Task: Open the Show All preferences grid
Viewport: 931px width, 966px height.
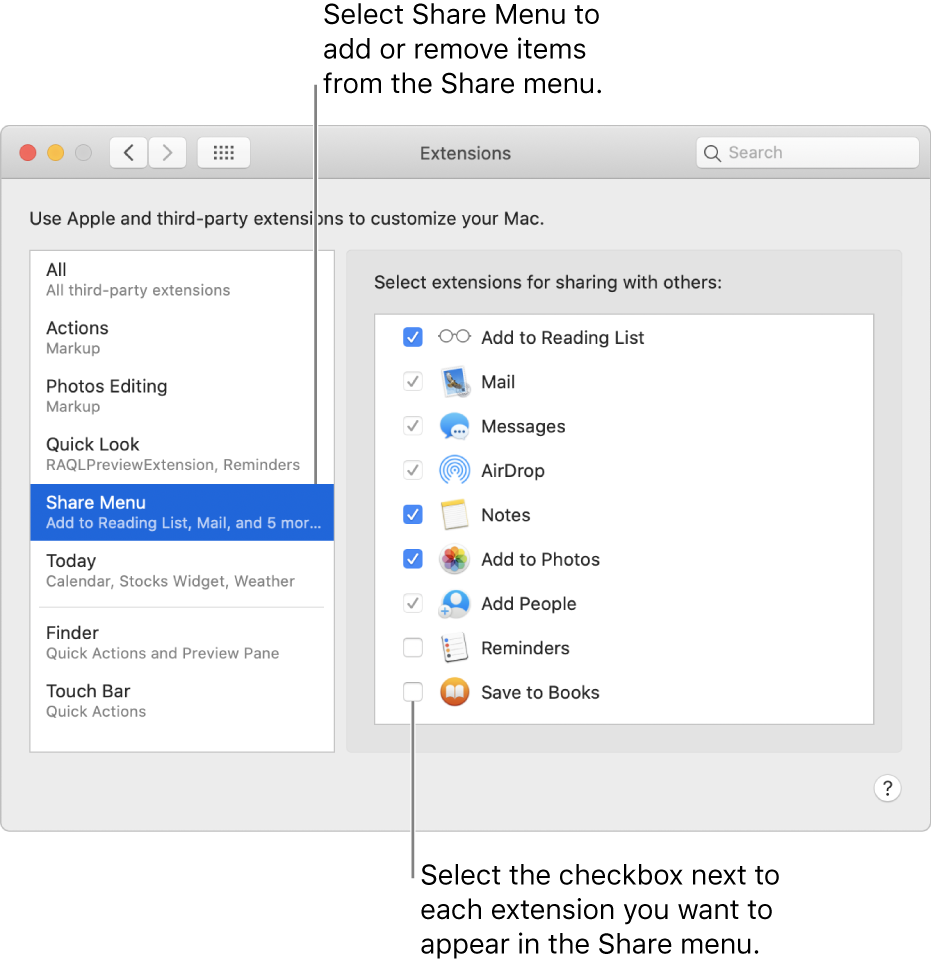Action: (x=223, y=152)
